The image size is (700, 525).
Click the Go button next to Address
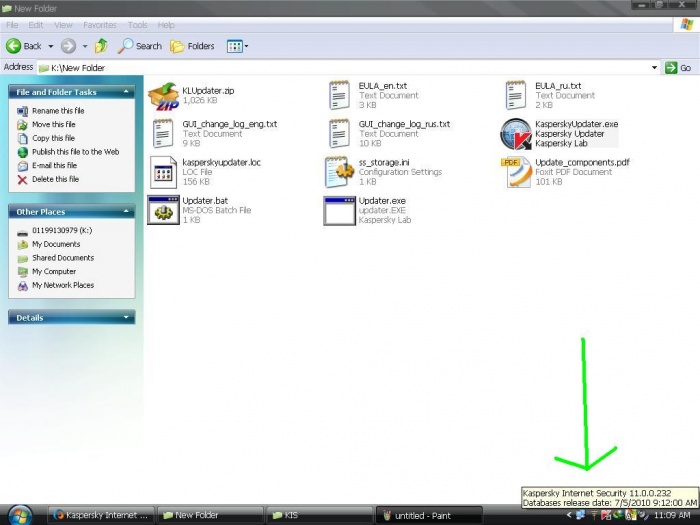679,68
